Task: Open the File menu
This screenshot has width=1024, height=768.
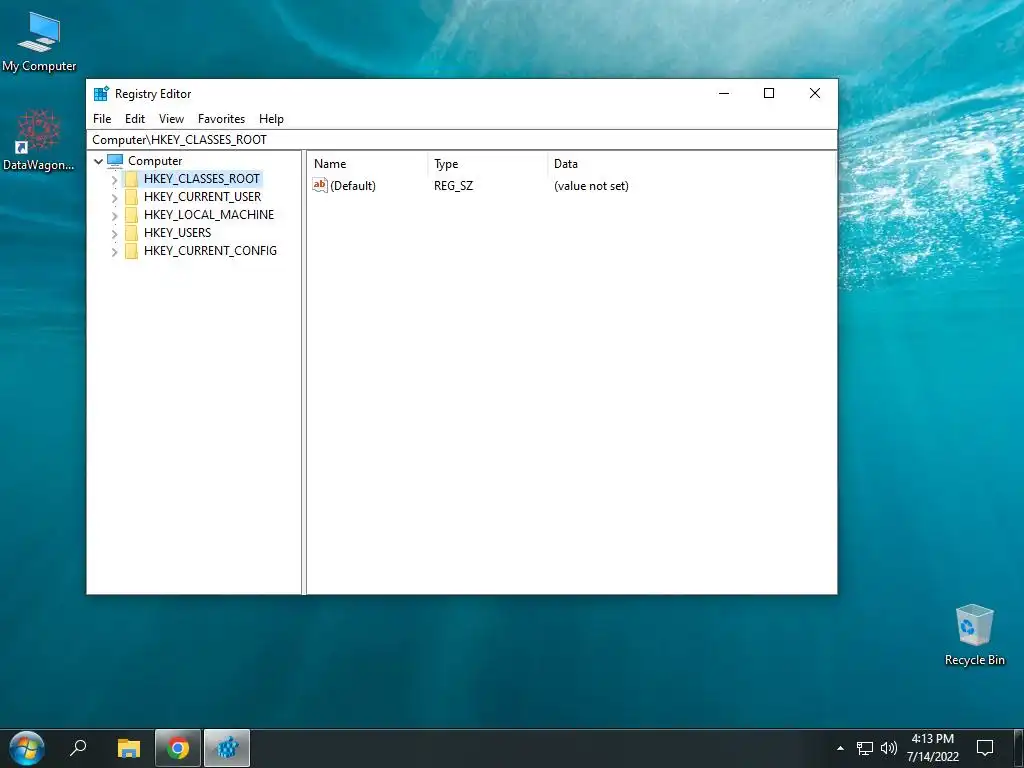Action: [102, 119]
